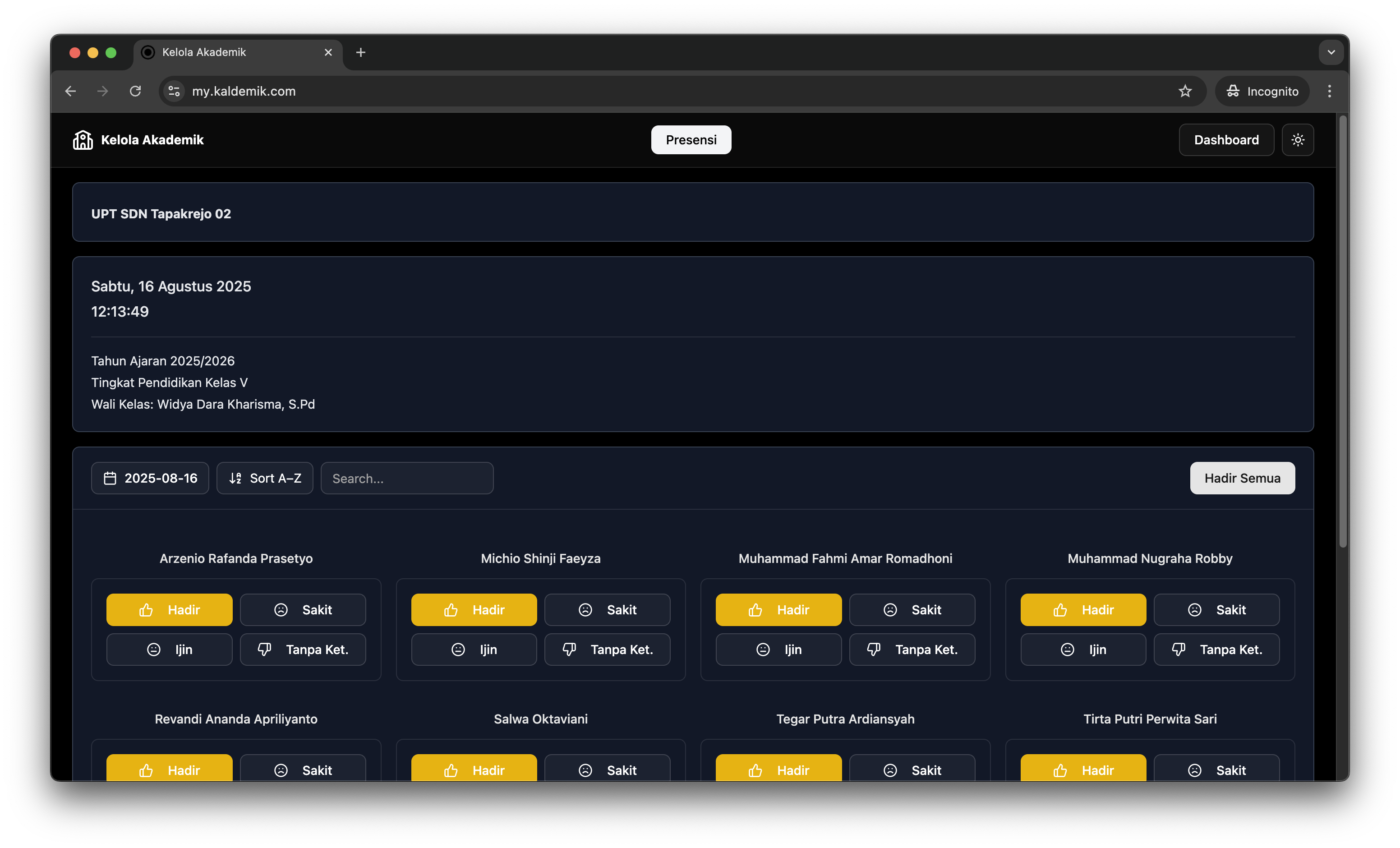
Task: Click the thumbs-up icon on Arzenio's Hadir button
Action: [x=146, y=609]
